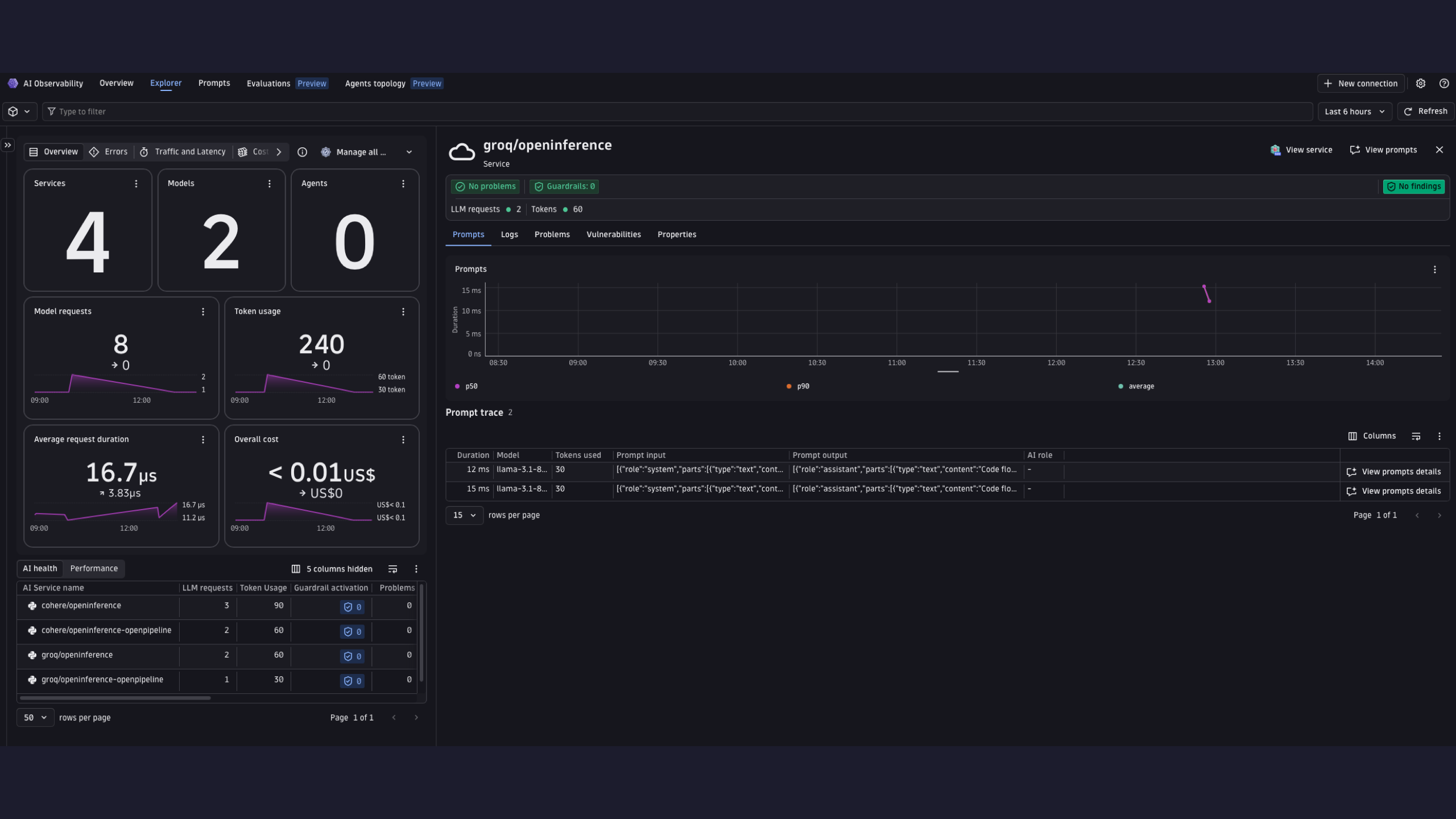Select AI health view toggle

pyautogui.click(x=40, y=568)
